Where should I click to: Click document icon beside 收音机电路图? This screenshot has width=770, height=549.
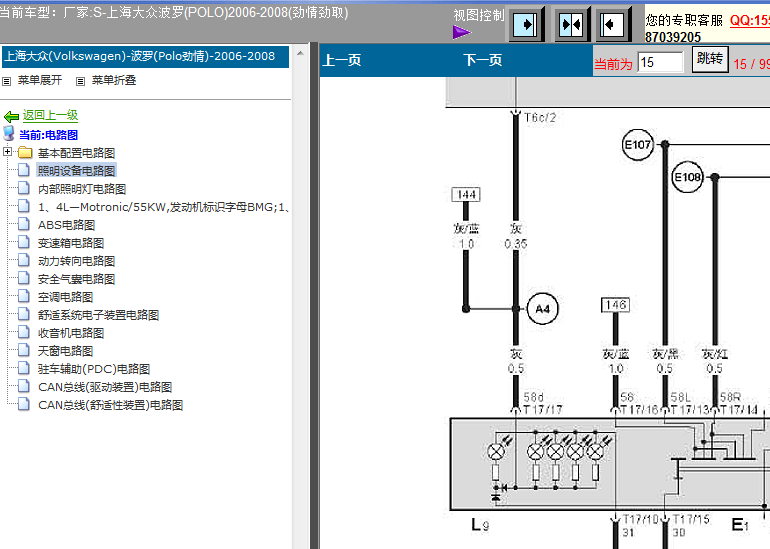pyautogui.click(x=24, y=332)
